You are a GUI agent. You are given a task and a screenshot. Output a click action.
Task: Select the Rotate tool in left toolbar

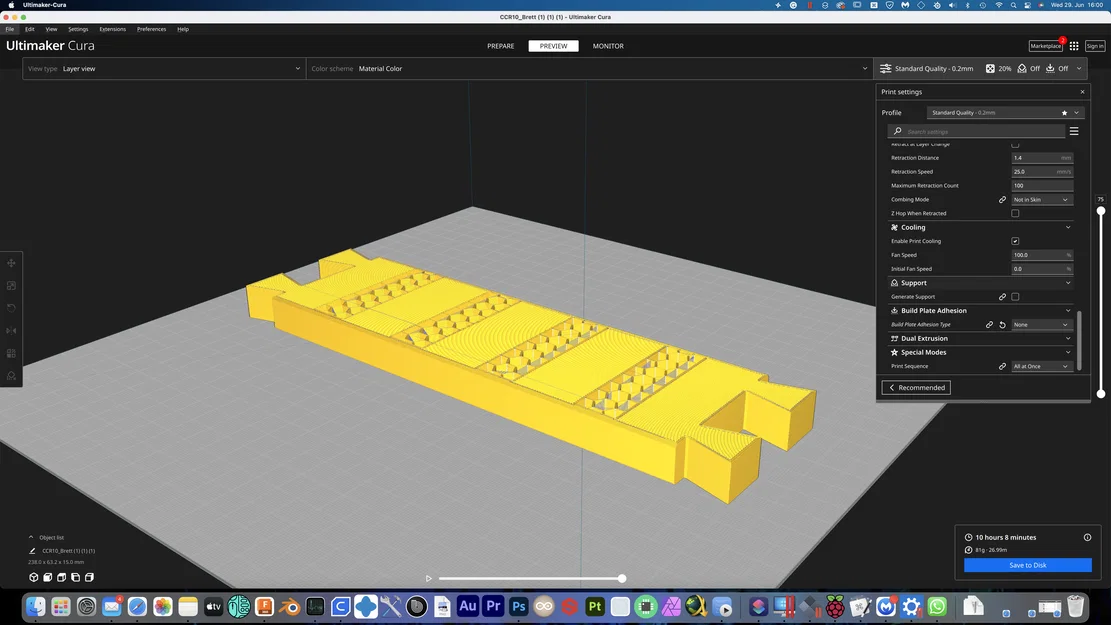tap(11, 308)
